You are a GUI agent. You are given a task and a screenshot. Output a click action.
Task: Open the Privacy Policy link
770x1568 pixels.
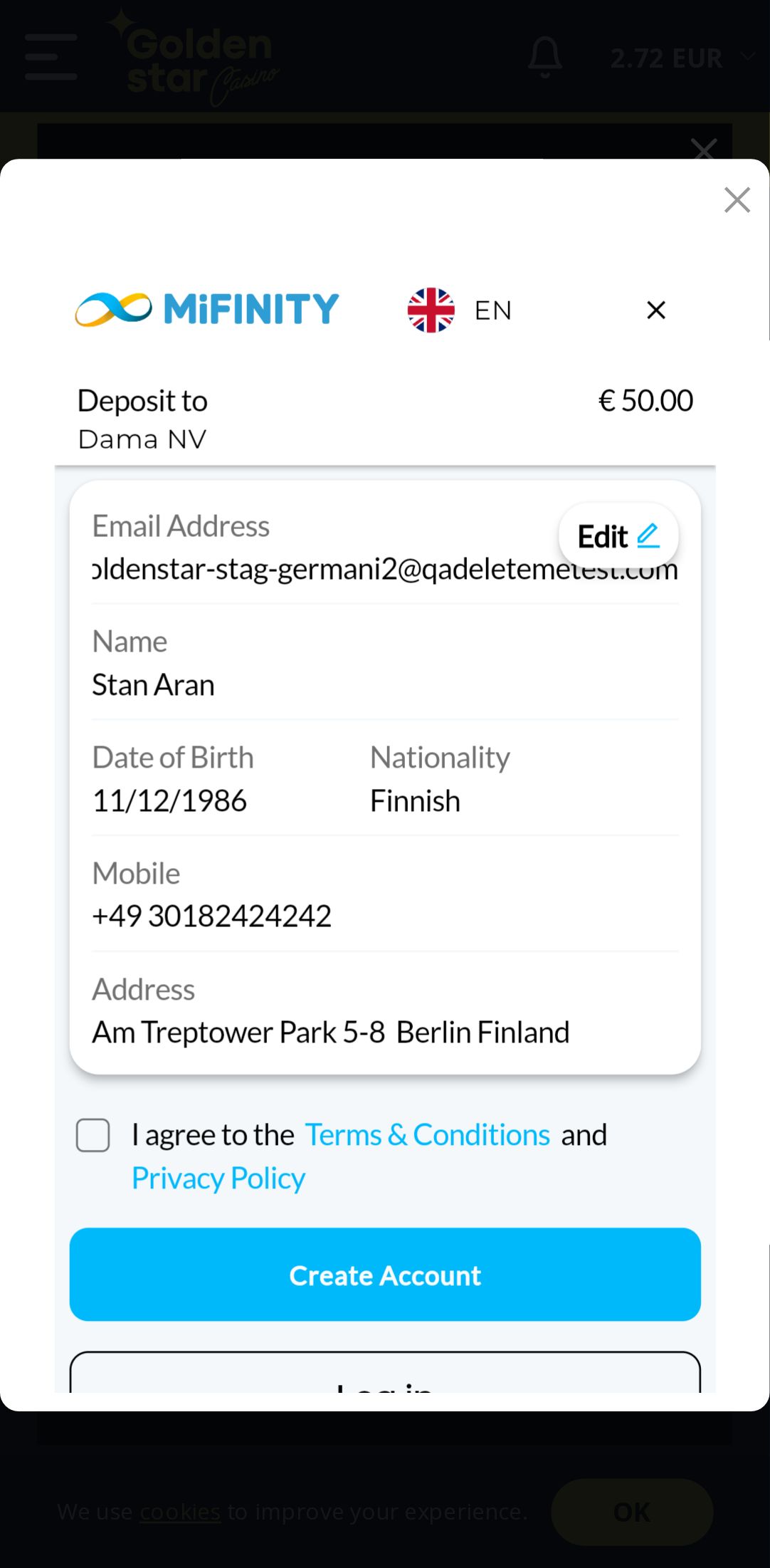pyautogui.click(x=218, y=1178)
